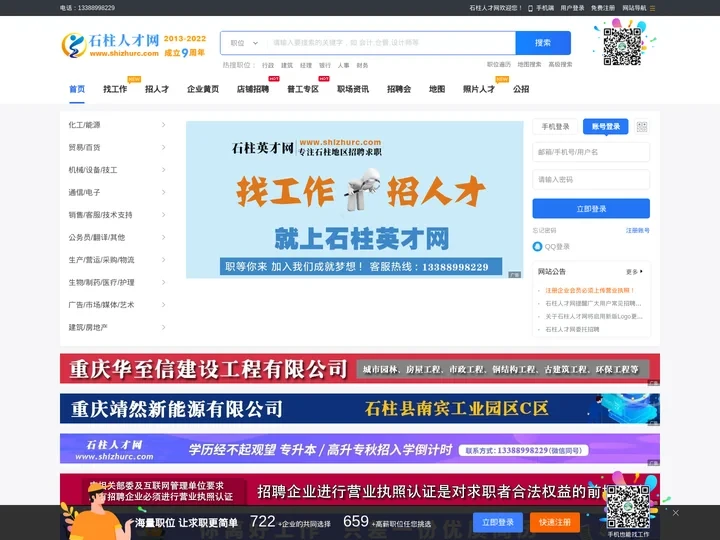Open the 找工作 nav tab

(x=115, y=89)
